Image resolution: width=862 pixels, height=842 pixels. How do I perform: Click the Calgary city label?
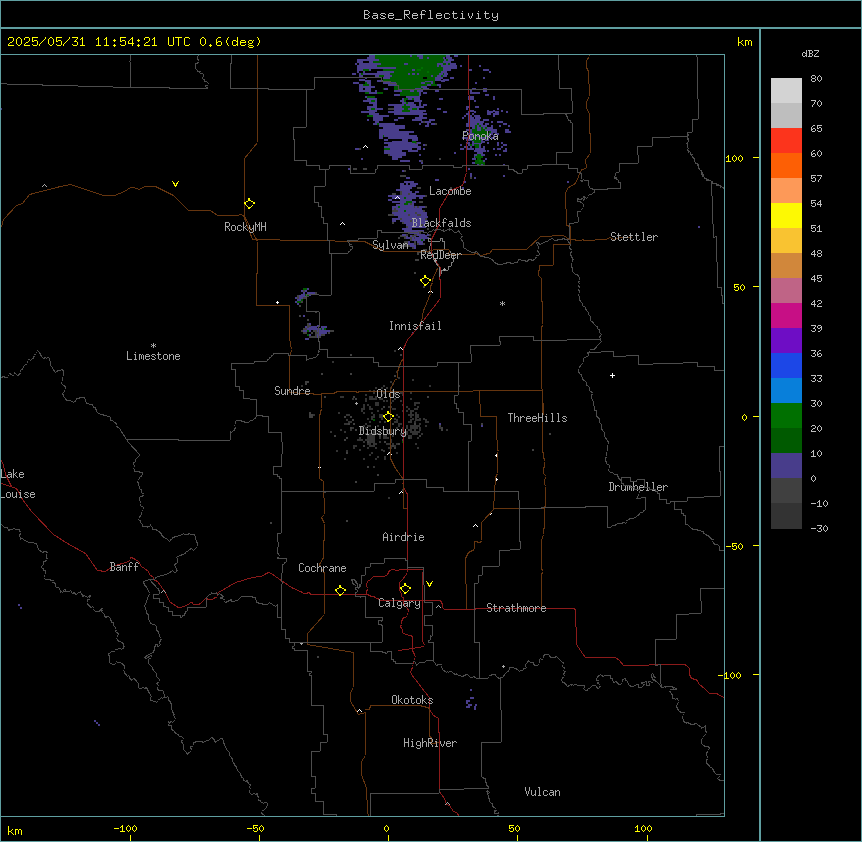[399, 603]
